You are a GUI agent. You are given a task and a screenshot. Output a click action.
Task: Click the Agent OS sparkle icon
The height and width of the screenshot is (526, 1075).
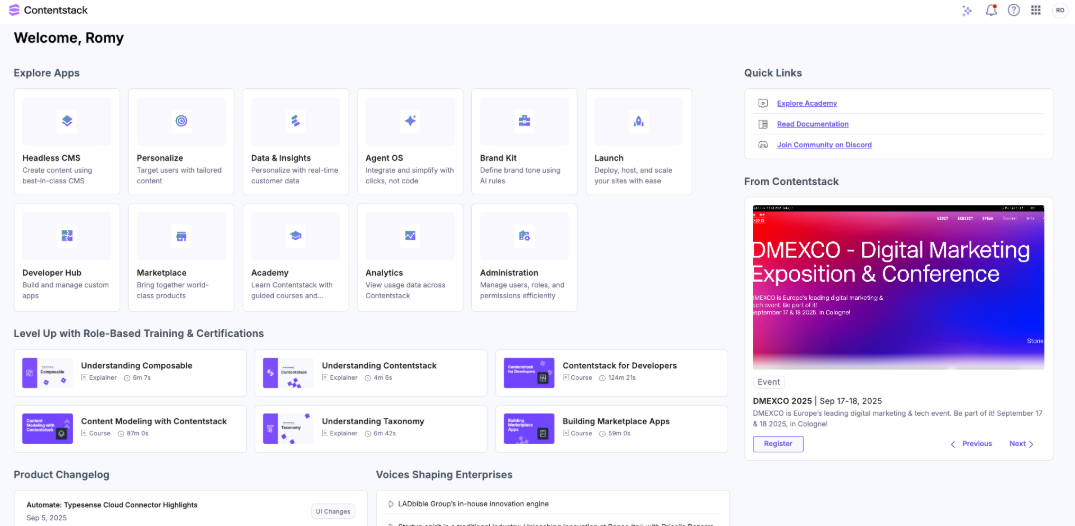click(410, 121)
